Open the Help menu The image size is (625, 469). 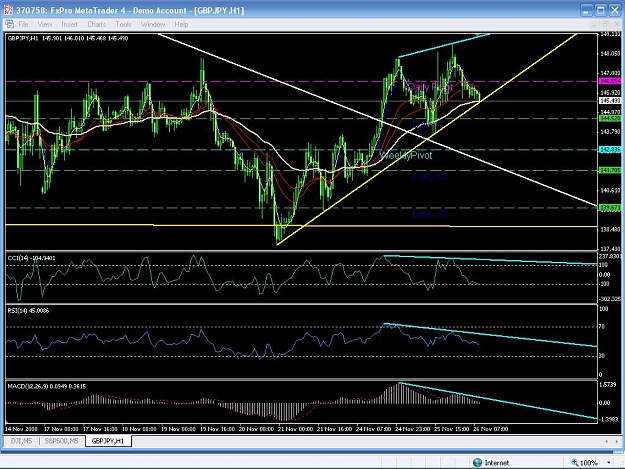181,24
